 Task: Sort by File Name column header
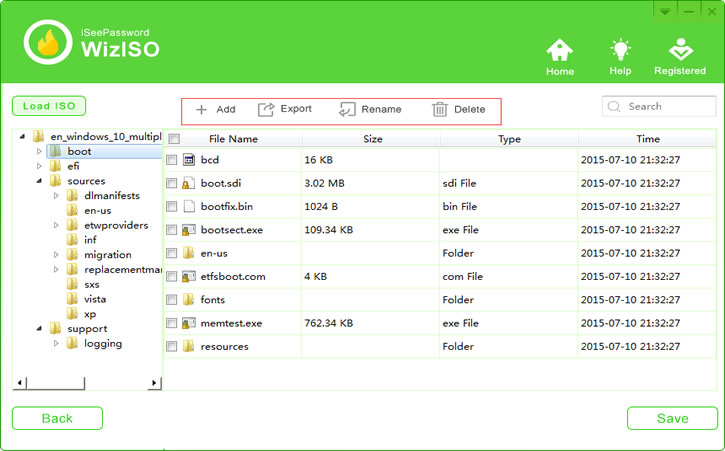click(x=233, y=139)
